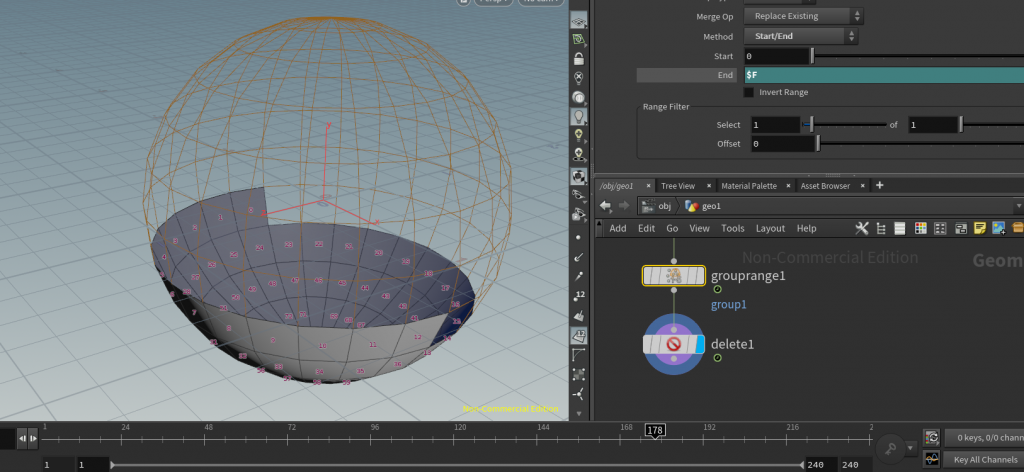Toggle the disabled-lighting bulb icon with X

point(579,78)
